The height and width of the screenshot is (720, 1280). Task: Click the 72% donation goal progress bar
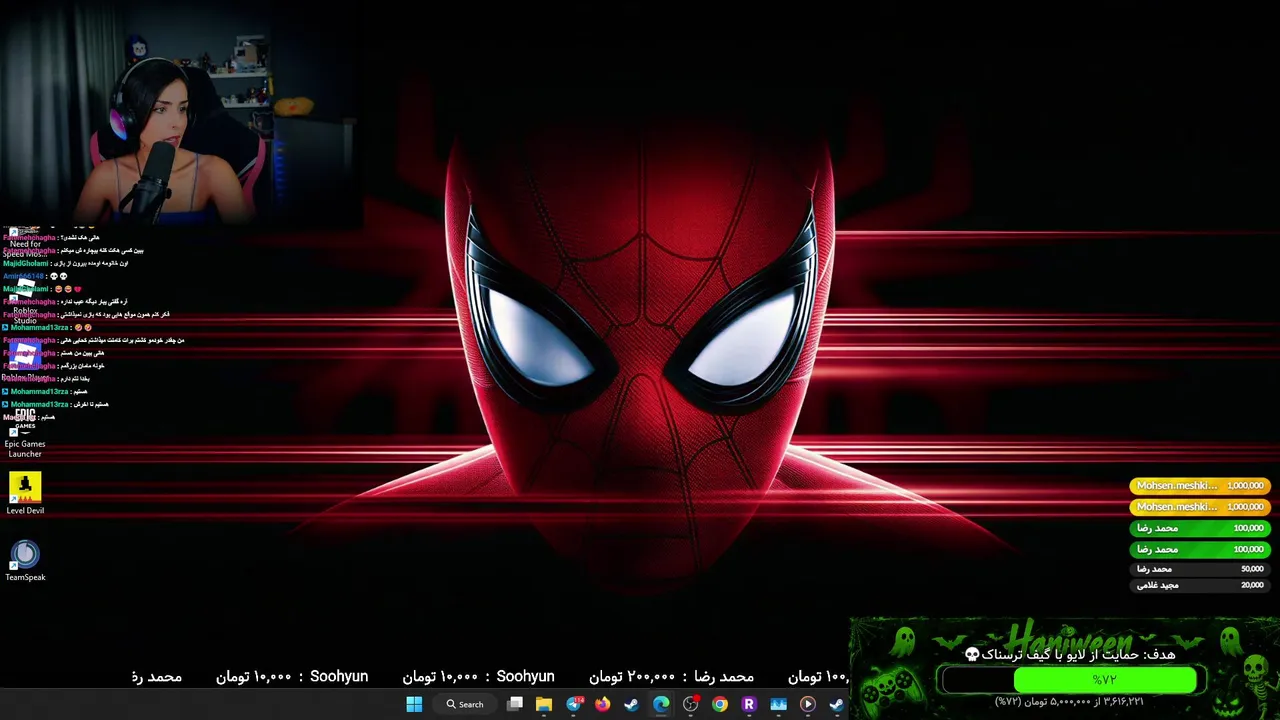tap(1068, 680)
